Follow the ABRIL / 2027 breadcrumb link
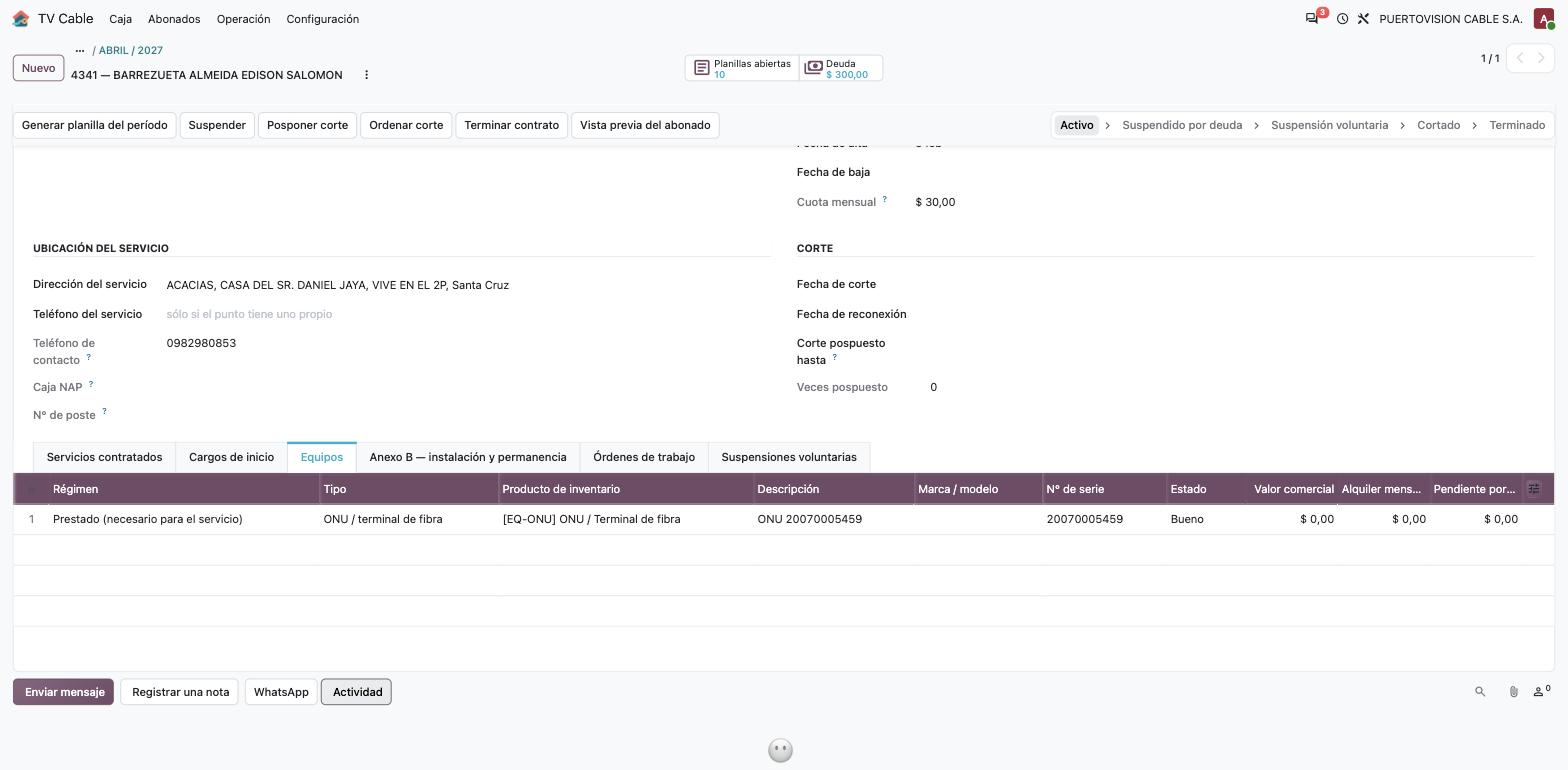The height and width of the screenshot is (770, 1568). pos(131,50)
